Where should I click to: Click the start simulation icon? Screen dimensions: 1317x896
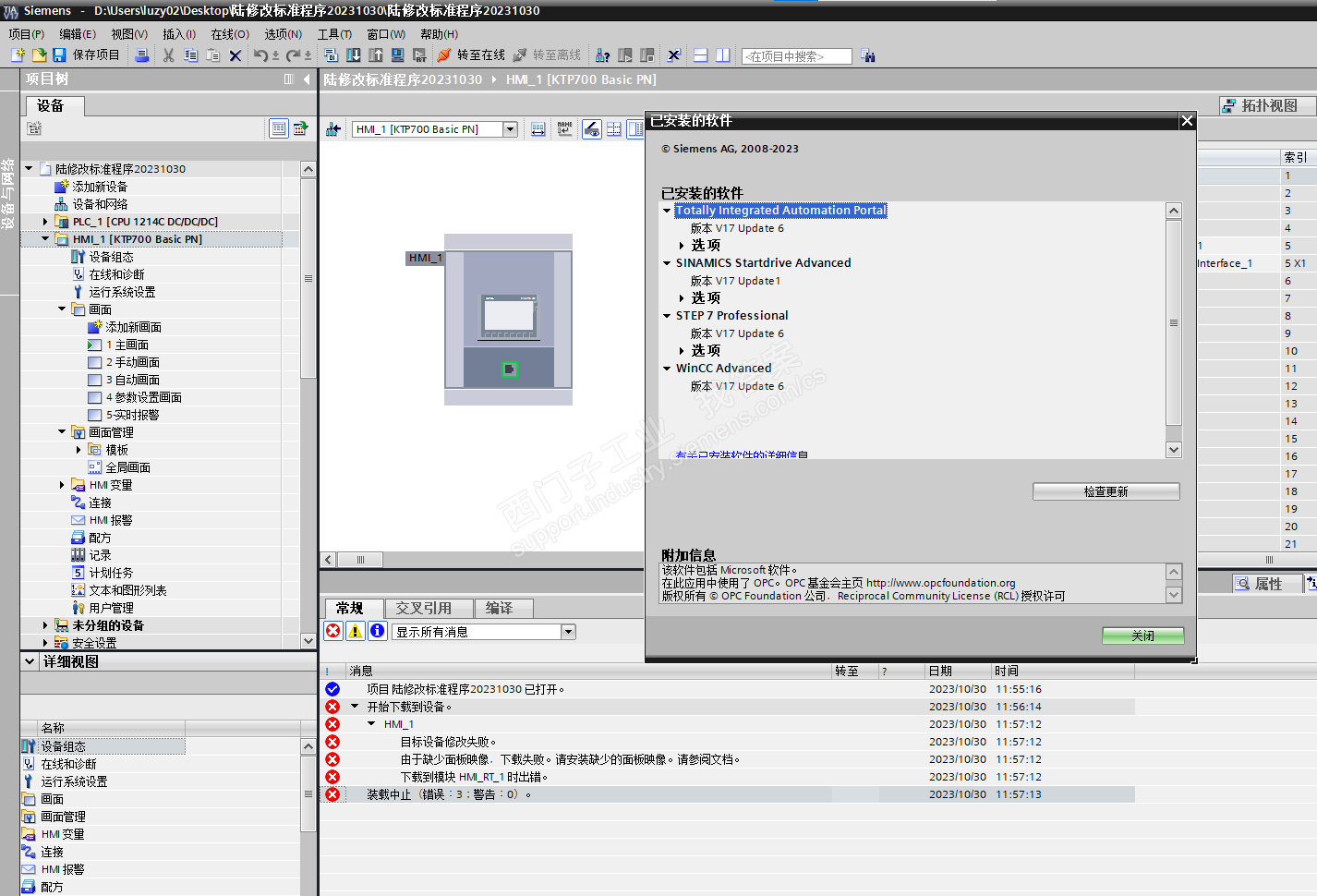(x=398, y=55)
